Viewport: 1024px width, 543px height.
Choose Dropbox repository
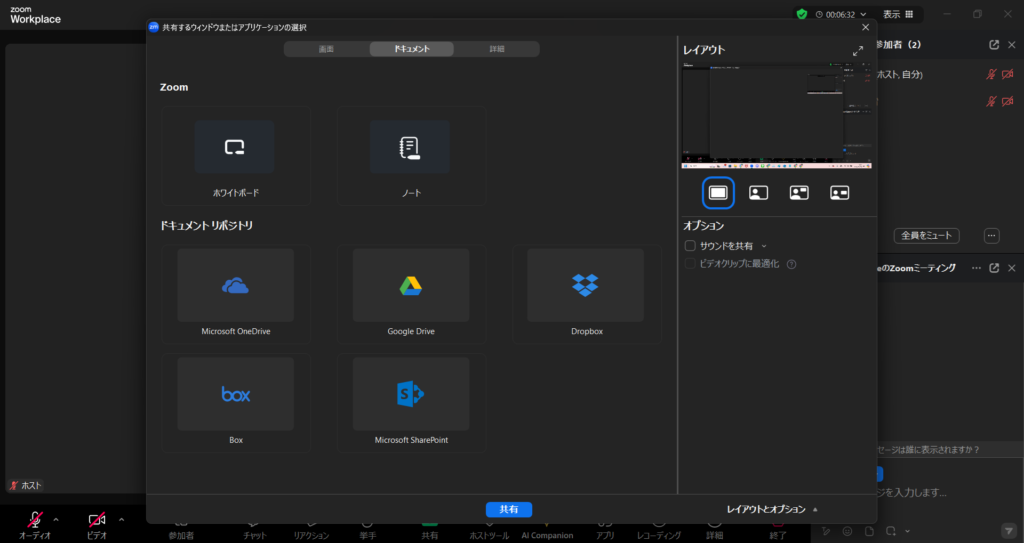[x=586, y=293]
